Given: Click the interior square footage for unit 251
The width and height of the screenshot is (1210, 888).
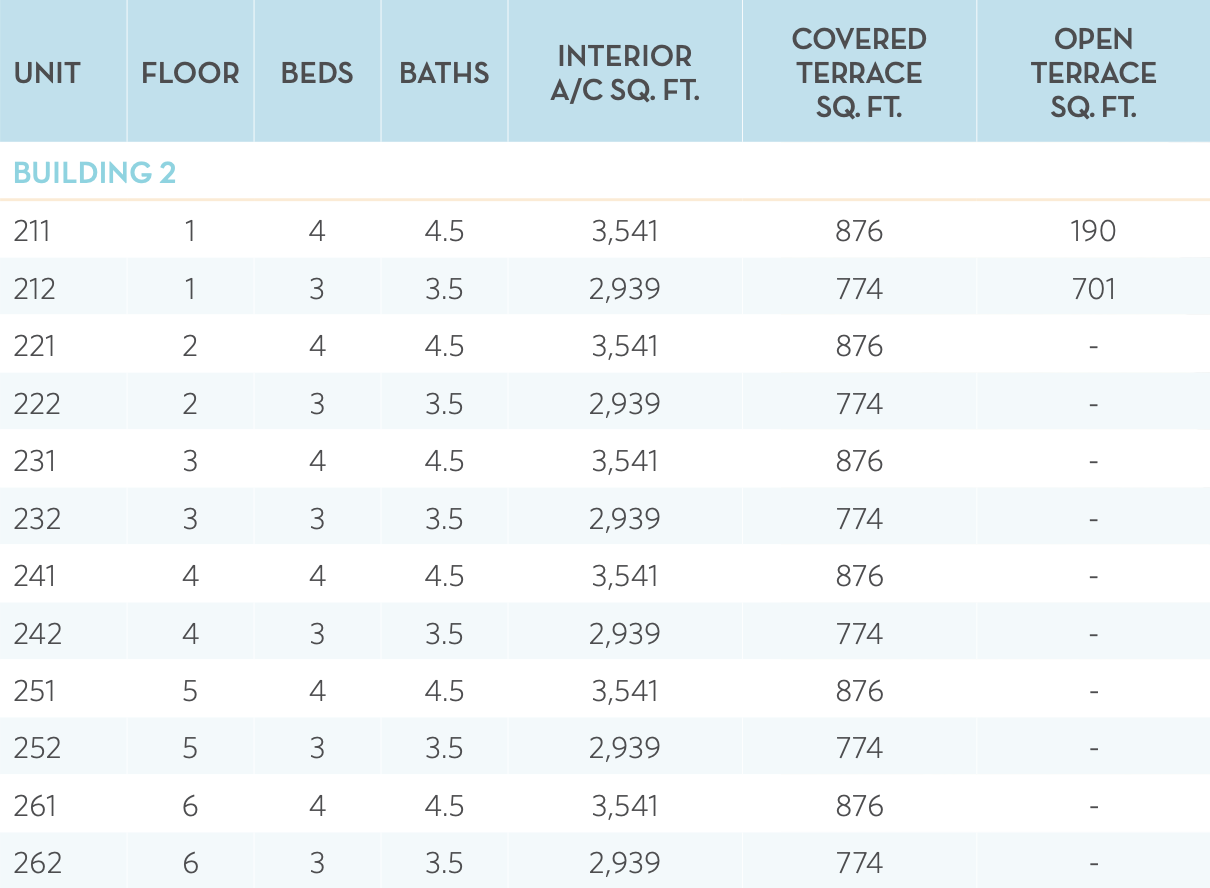Looking at the screenshot, I should (624, 691).
